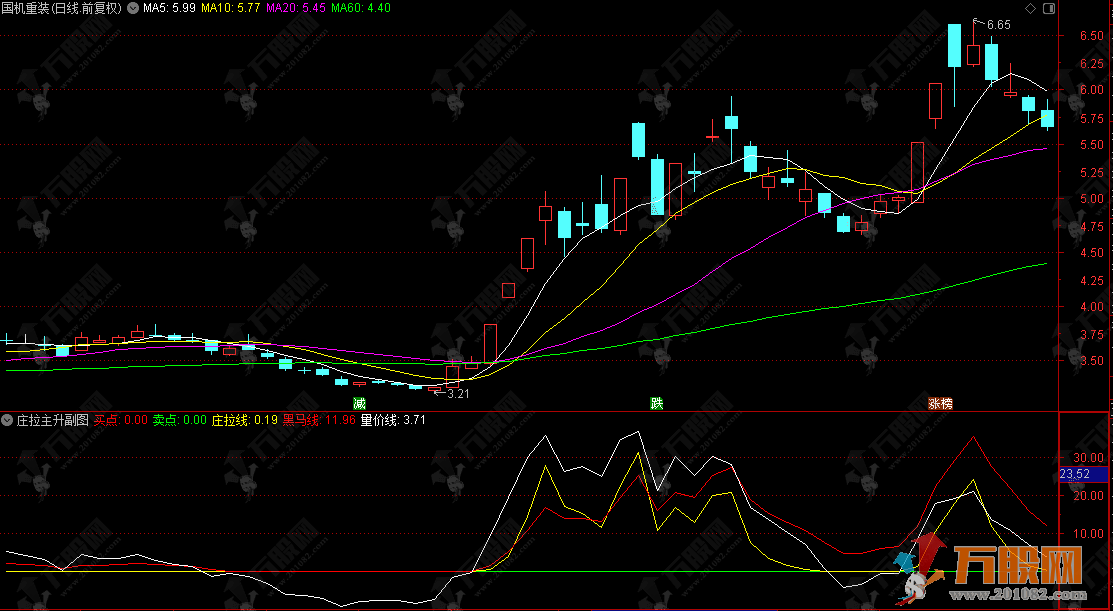Click the 跌 event marker icon
The width and height of the screenshot is (1113, 611).
[x=656, y=403]
